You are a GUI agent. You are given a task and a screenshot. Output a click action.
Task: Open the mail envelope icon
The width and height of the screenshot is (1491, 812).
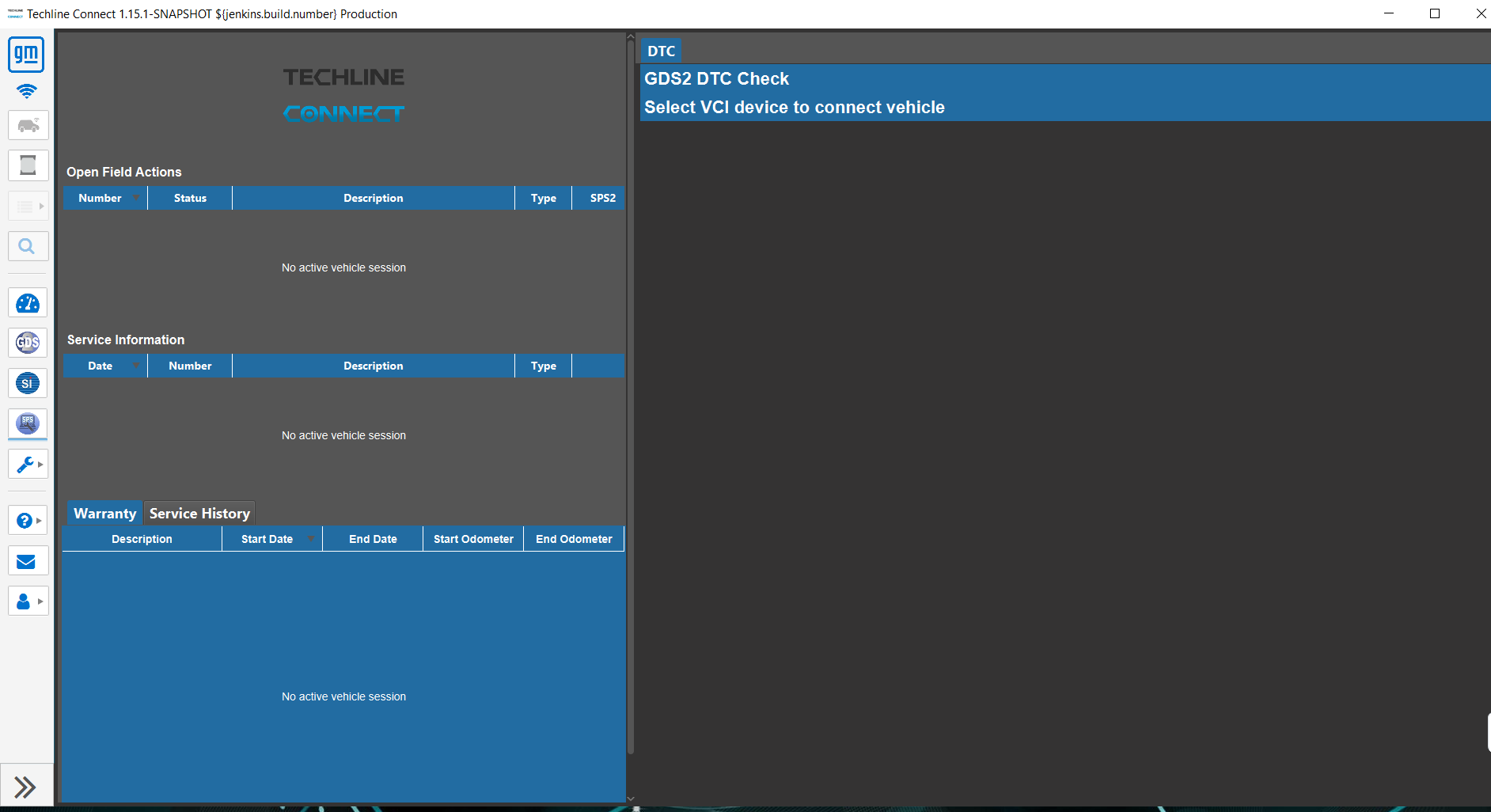pos(28,561)
